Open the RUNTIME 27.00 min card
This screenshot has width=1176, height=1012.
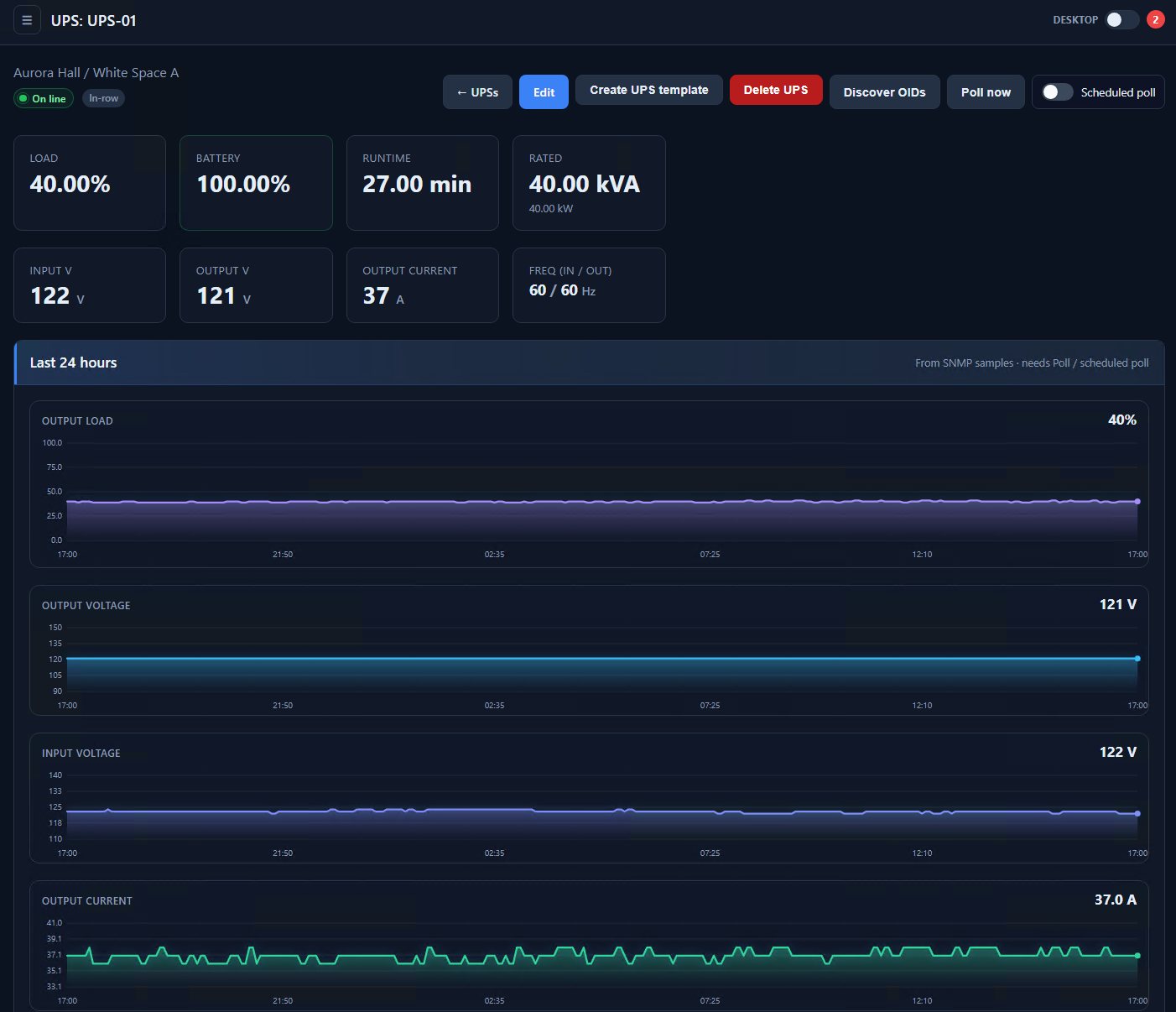pos(423,183)
